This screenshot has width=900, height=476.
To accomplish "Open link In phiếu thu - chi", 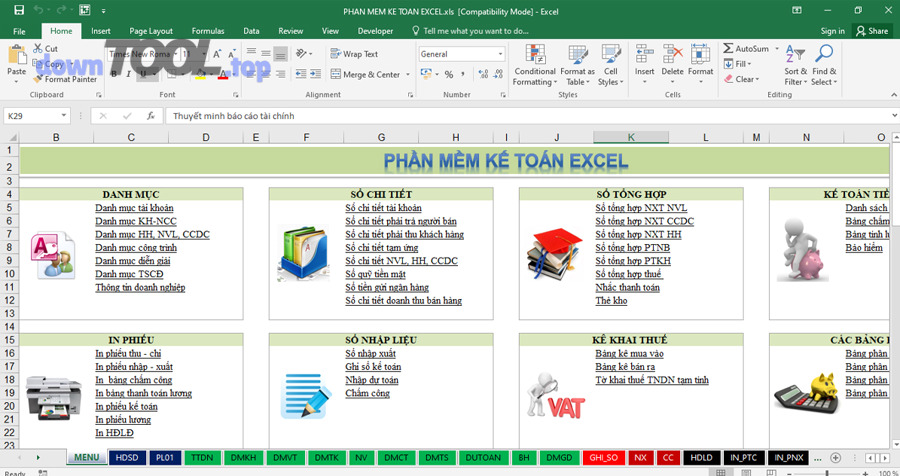I will tap(128, 354).
